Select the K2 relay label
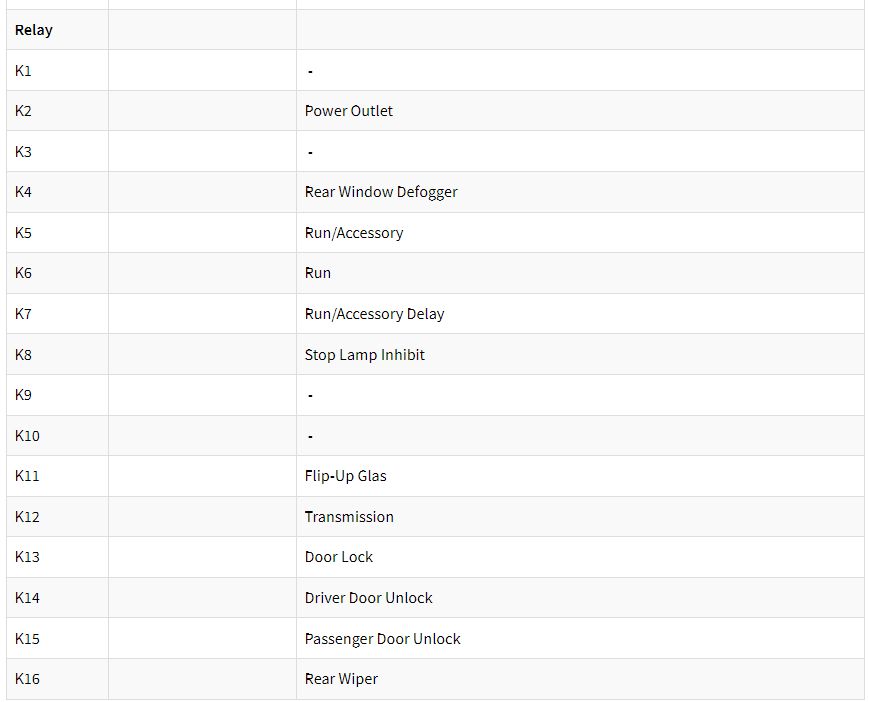 click(23, 111)
